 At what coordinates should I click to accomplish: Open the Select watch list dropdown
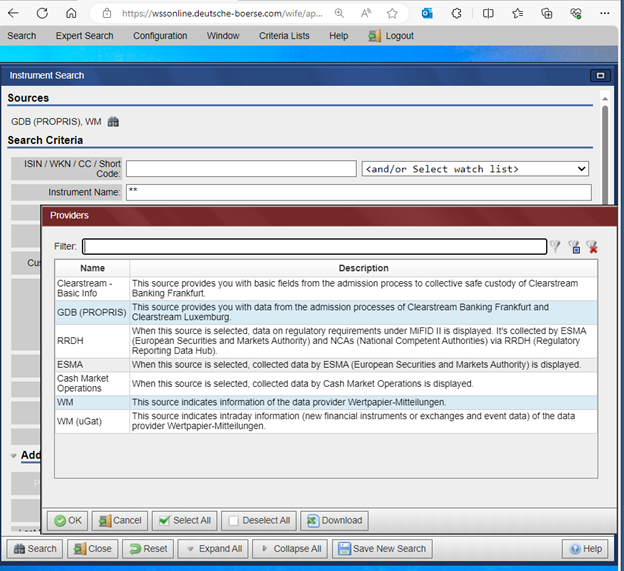point(475,169)
